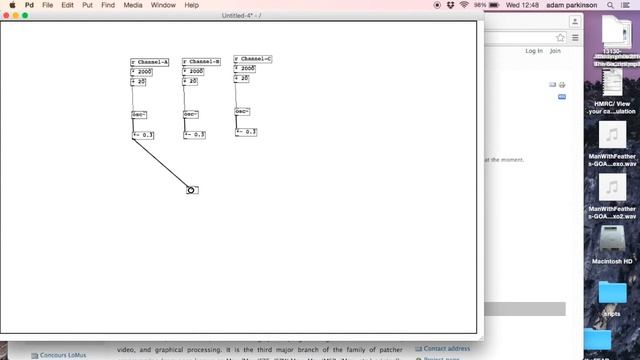Click the blue badge on the web page
This screenshot has height=360, width=640.
point(562,97)
